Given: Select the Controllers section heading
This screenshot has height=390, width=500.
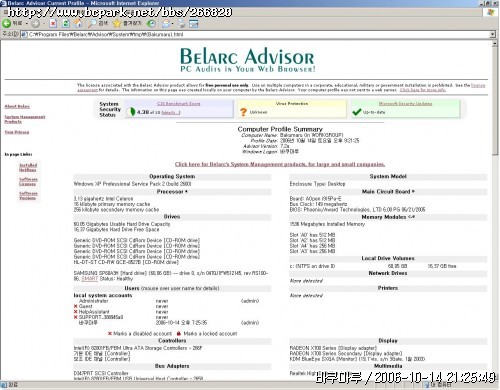Looking at the screenshot, I should tap(172, 341).
